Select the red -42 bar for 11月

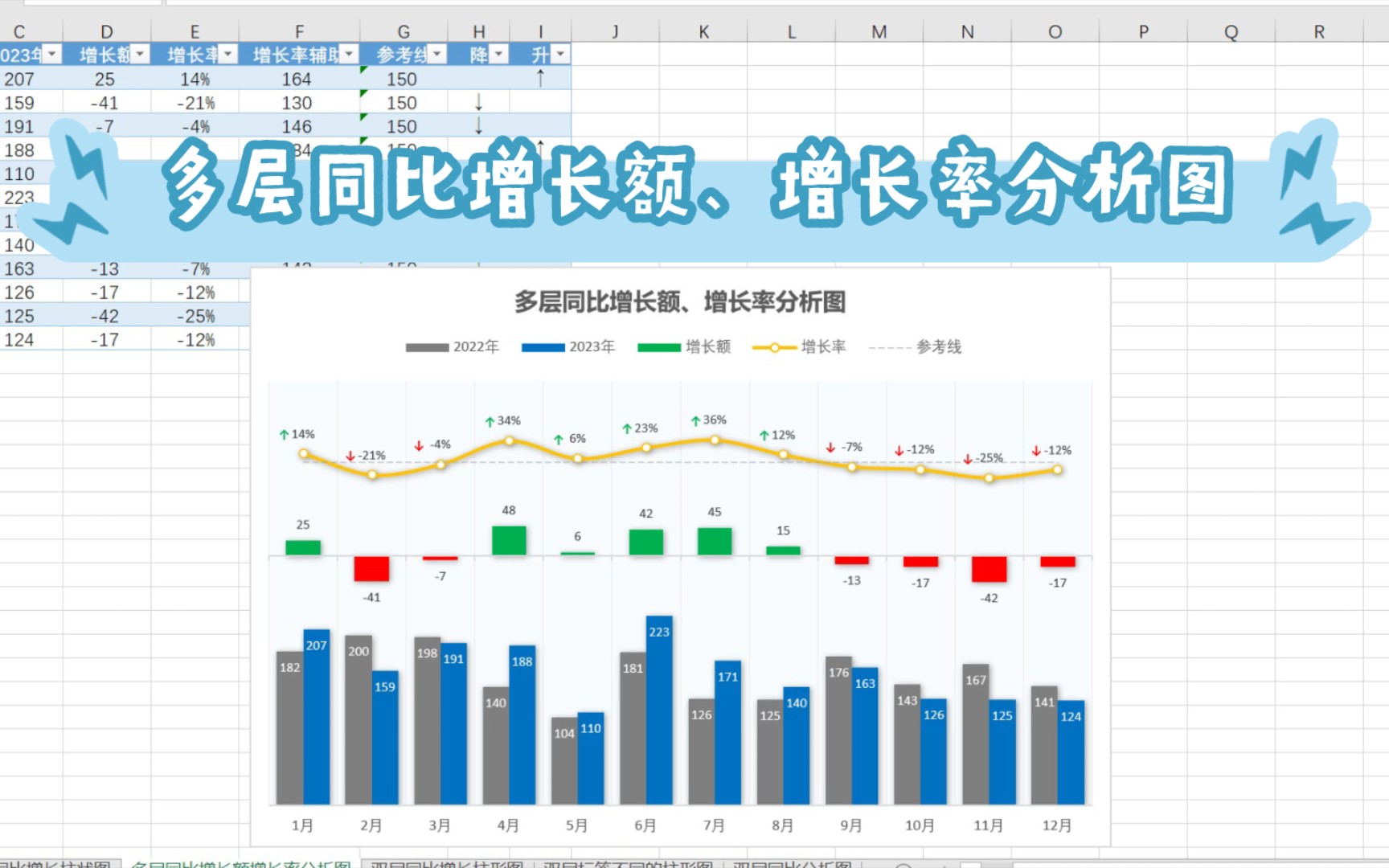point(989,571)
